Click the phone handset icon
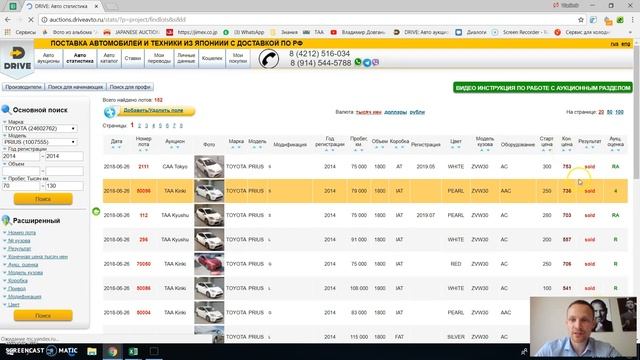The image size is (640, 360). coord(269,59)
